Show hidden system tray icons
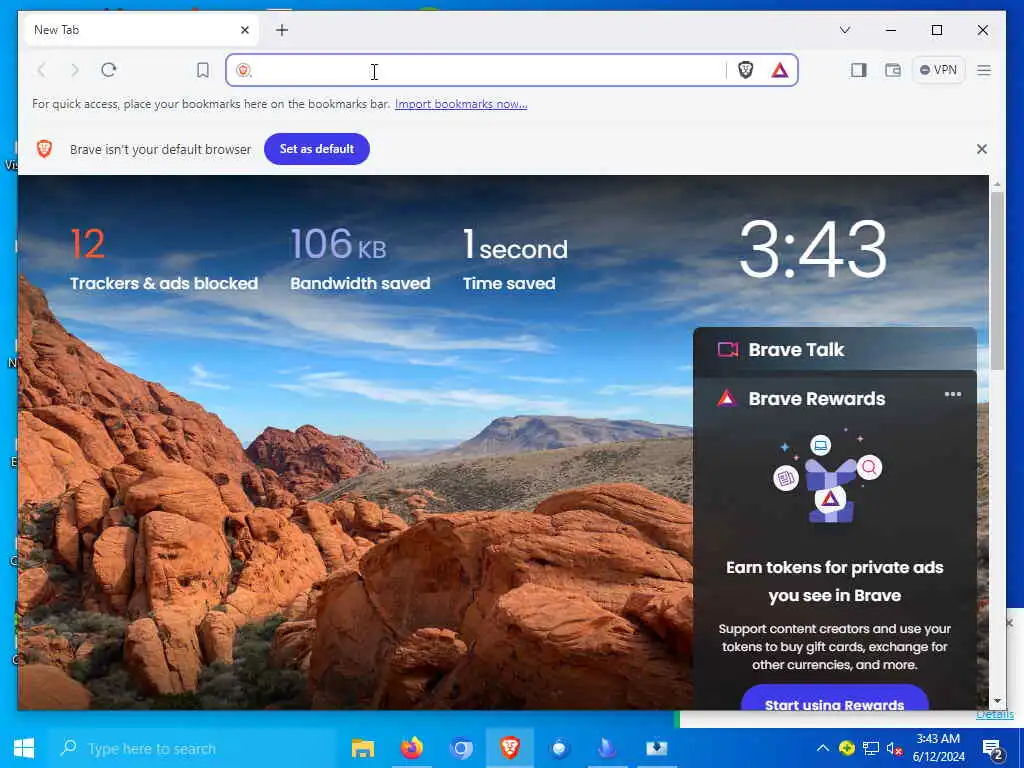The width and height of the screenshot is (1024, 768). tap(823, 748)
